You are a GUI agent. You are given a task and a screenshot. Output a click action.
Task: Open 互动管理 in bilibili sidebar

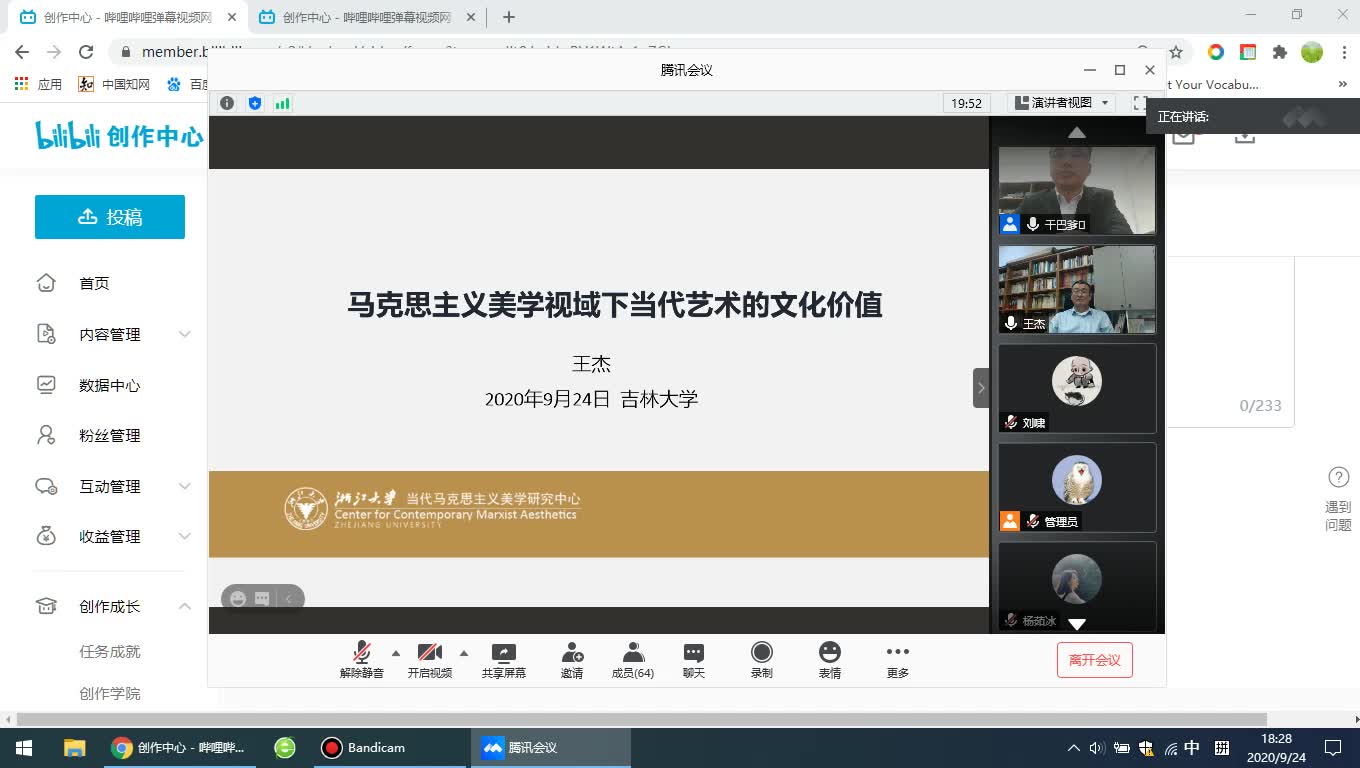pyautogui.click(x=110, y=486)
